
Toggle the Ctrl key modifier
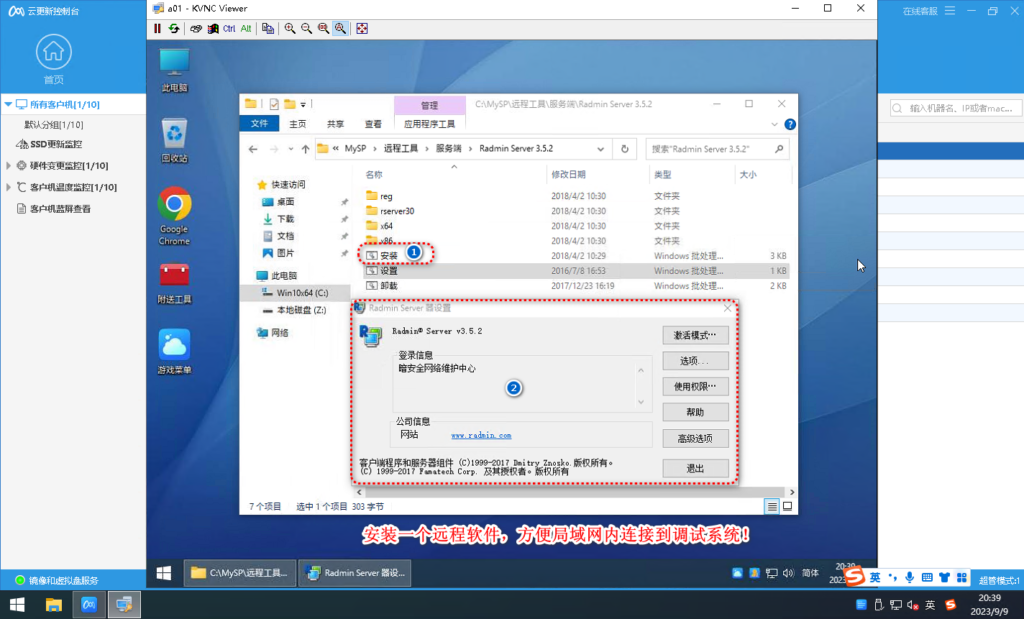(x=231, y=28)
